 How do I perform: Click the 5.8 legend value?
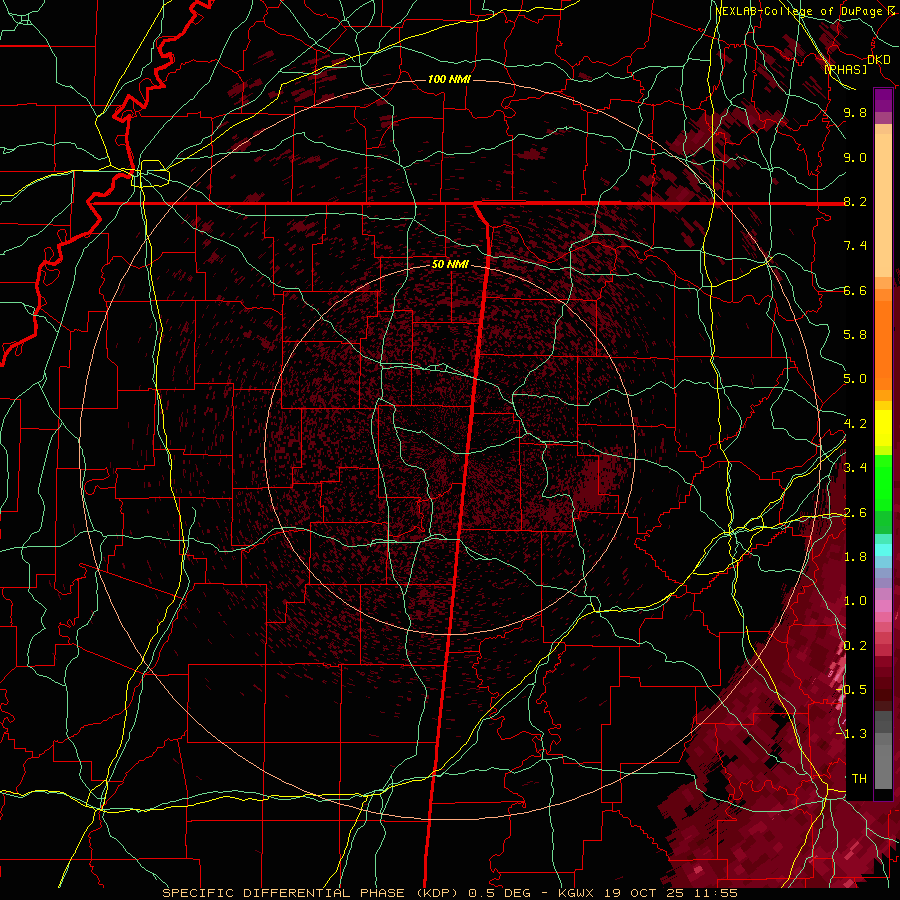click(855, 335)
